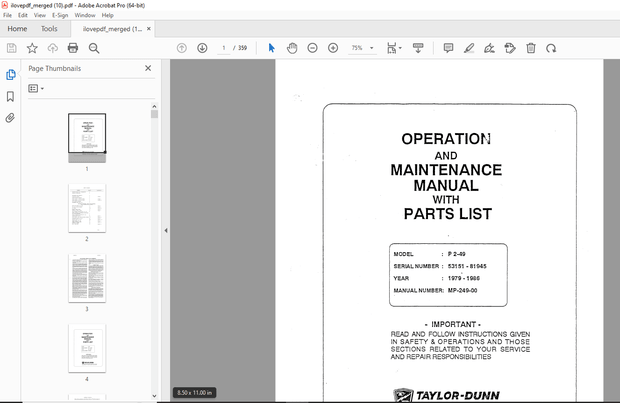Image resolution: width=620 pixels, height=403 pixels.
Task: Open the Edit menu
Action: pos(23,15)
